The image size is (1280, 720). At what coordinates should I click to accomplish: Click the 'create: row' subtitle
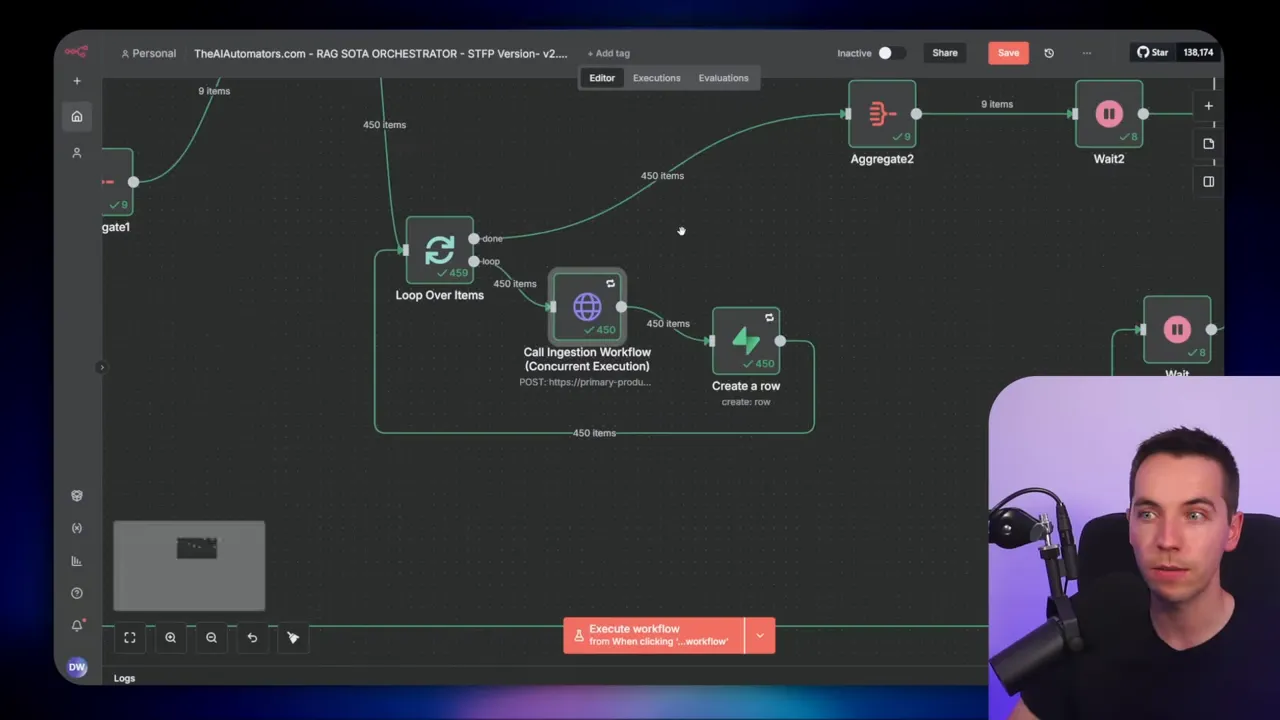pos(746,402)
